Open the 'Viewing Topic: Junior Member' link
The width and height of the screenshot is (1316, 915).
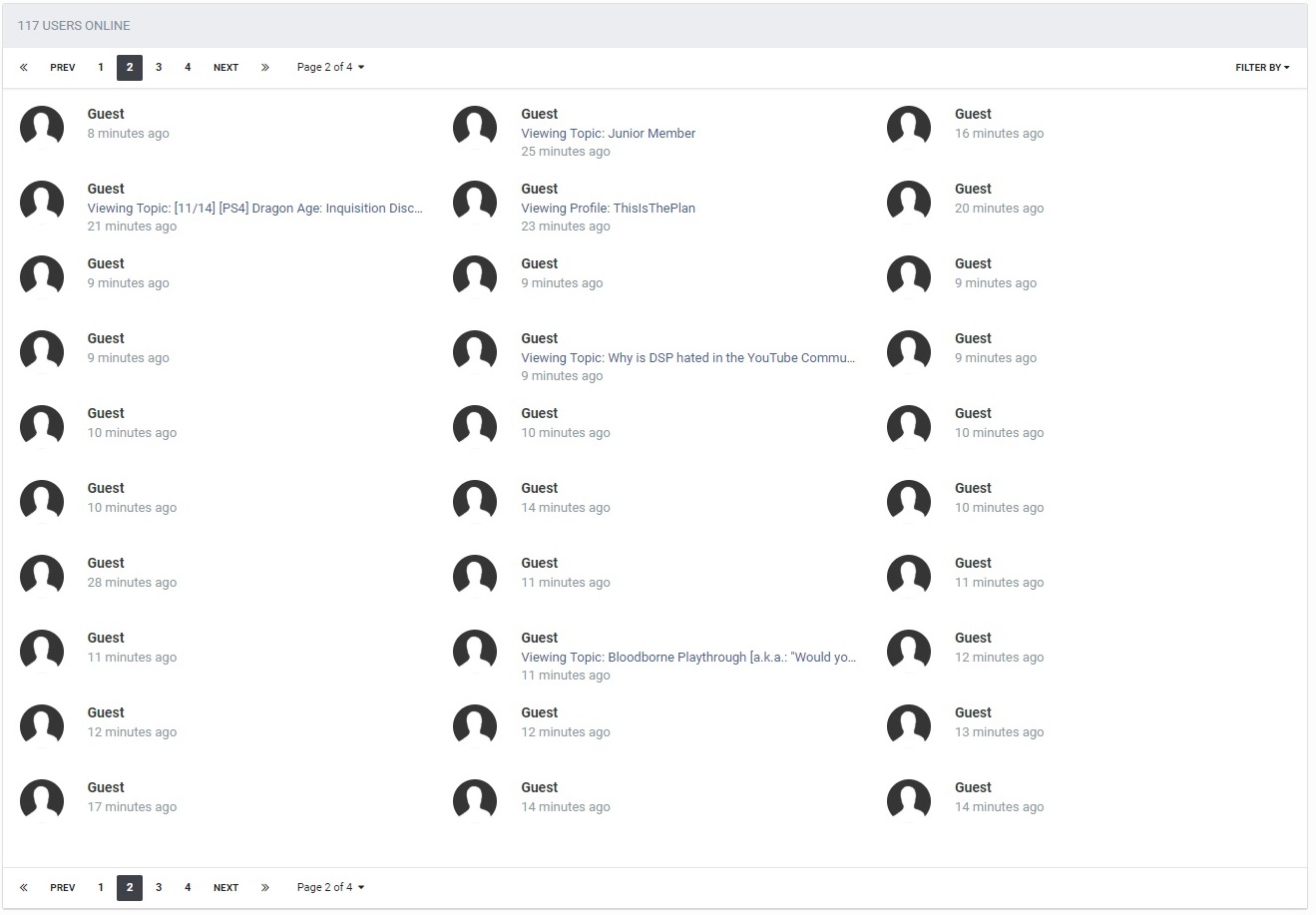coord(609,134)
